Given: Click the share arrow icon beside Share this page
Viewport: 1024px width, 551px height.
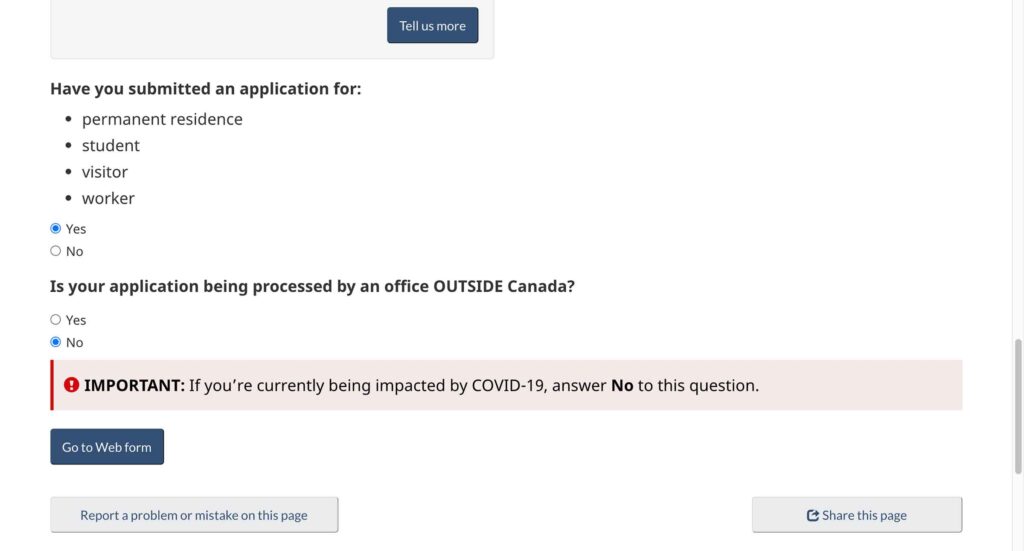Looking at the screenshot, I should coord(813,516).
